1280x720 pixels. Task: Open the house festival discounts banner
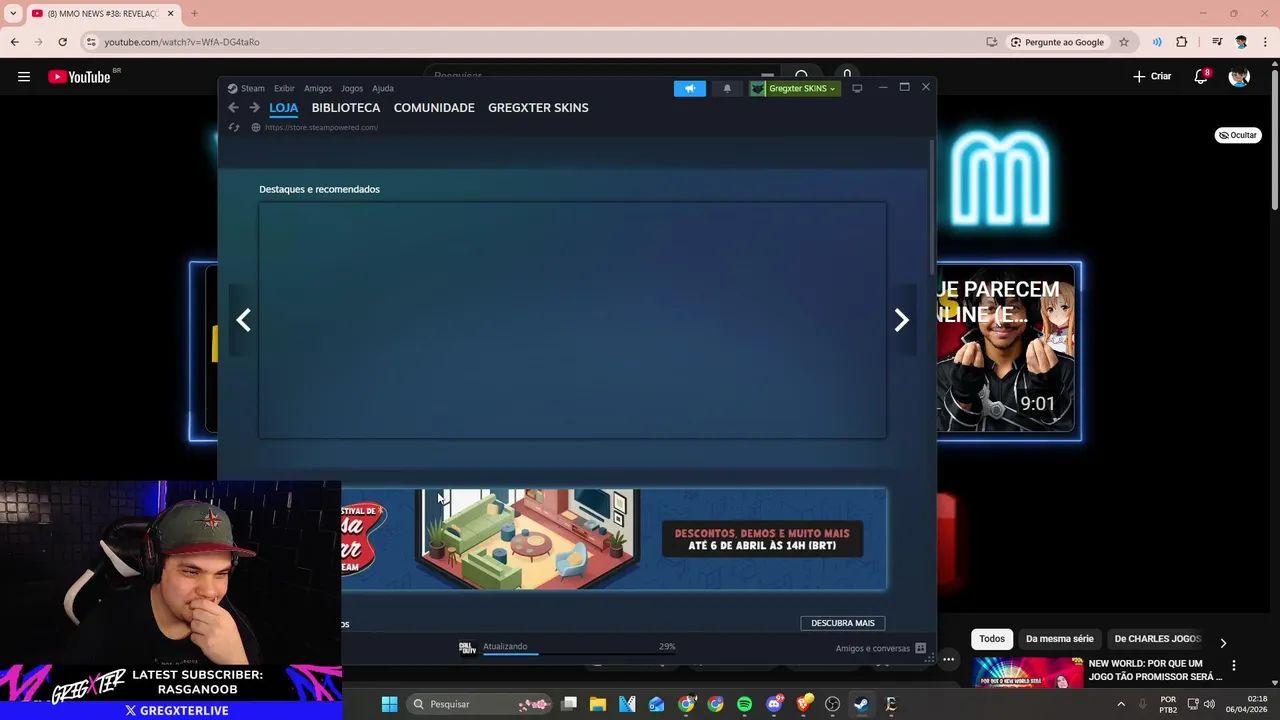click(614, 539)
